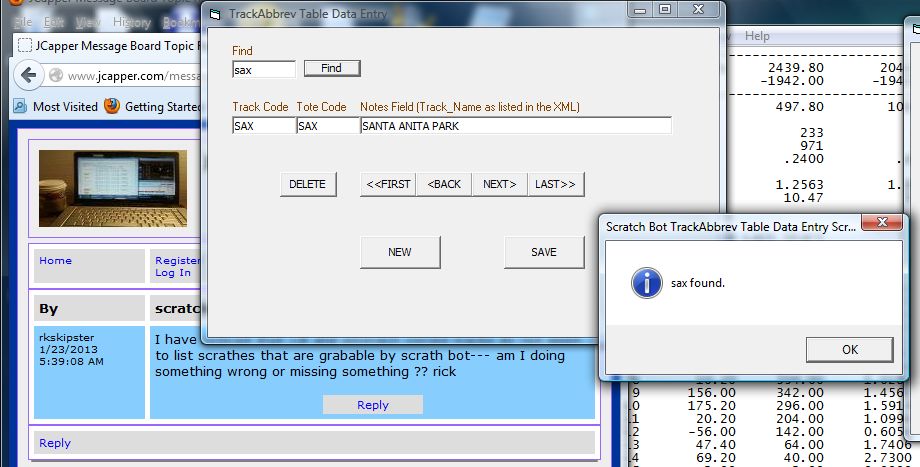This screenshot has width=920, height=467.
Task: Click the blue info icon in dialog
Action: [x=645, y=283]
